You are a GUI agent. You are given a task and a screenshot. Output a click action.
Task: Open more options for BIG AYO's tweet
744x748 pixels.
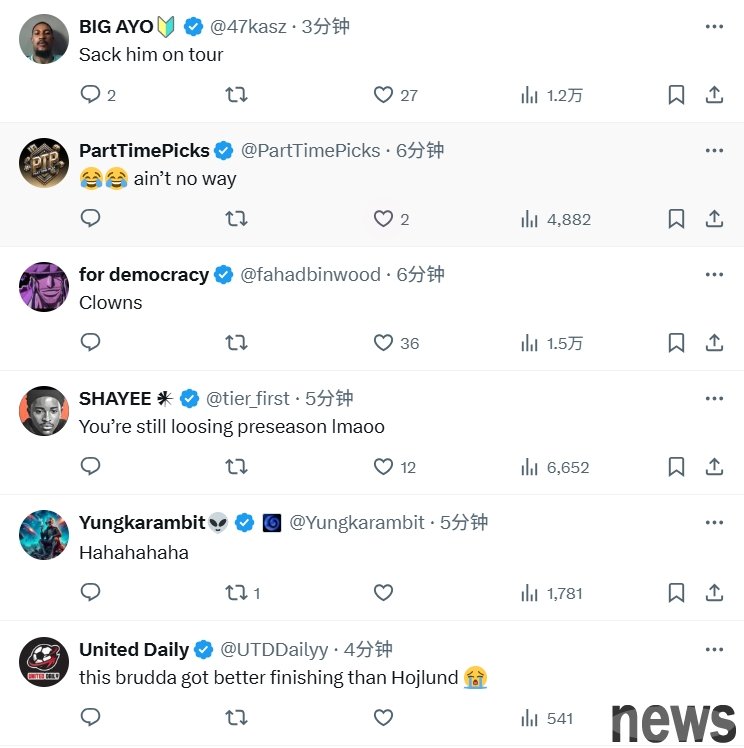coord(714,27)
